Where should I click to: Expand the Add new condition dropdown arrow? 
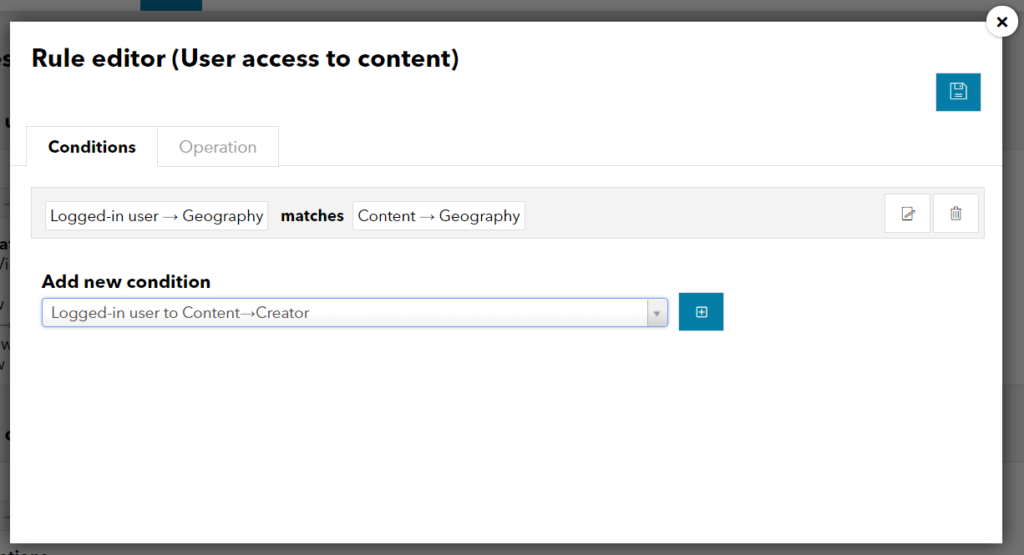(657, 313)
